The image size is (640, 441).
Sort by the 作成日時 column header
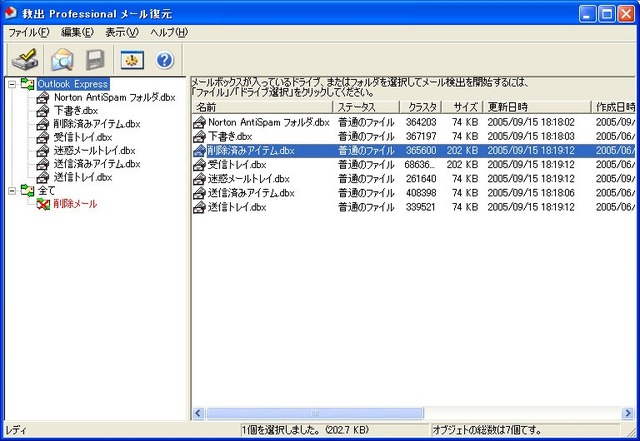[x=613, y=107]
